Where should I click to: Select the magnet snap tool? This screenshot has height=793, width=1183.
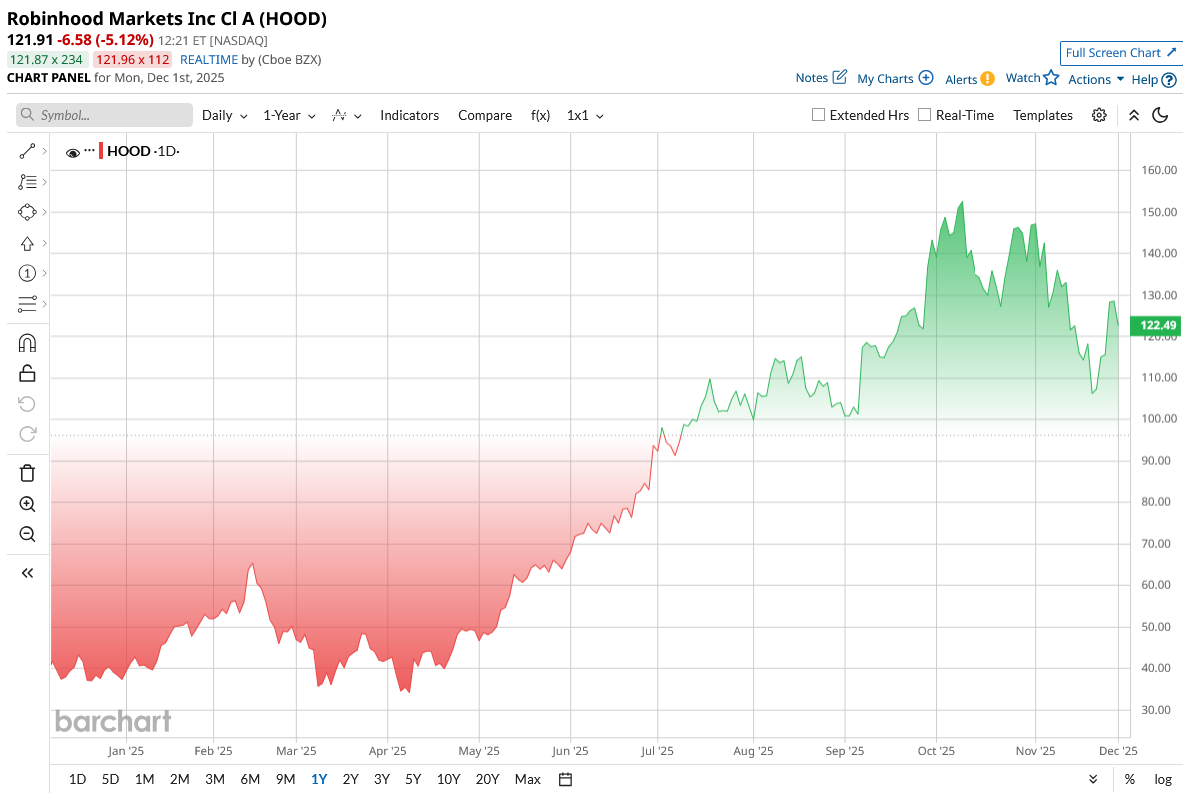tap(27, 343)
